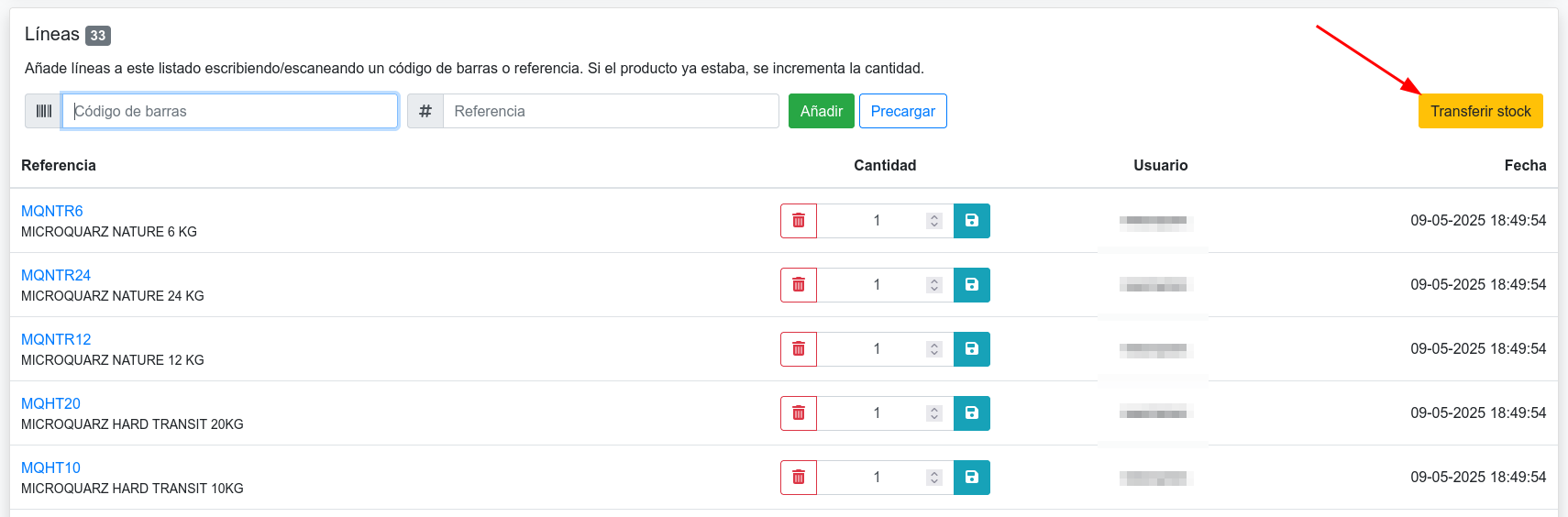The width and height of the screenshot is (1568, 517).
Task: Adjust quantity stepper arrows for MQNTR24
Action: [x=934, y=285]
